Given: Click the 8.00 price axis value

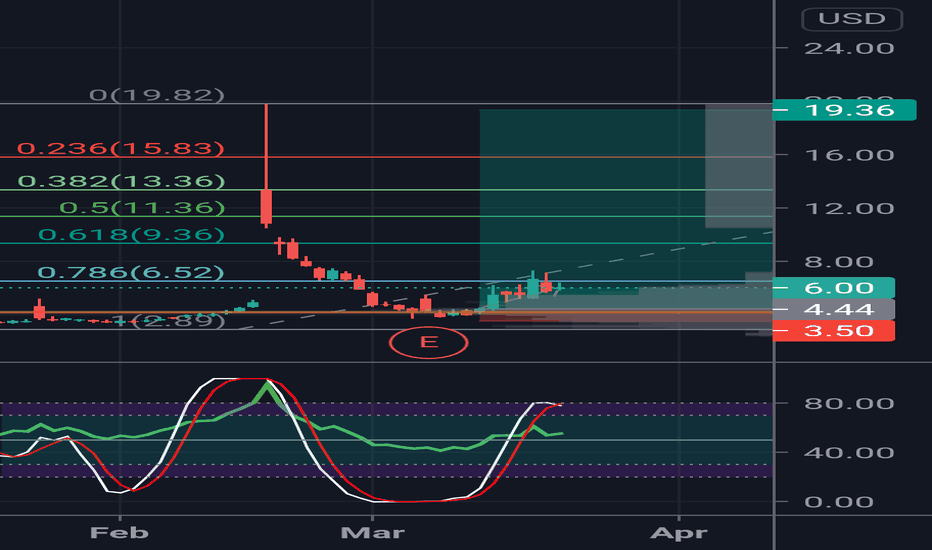Looking at the screenshot, I should 839,262.
